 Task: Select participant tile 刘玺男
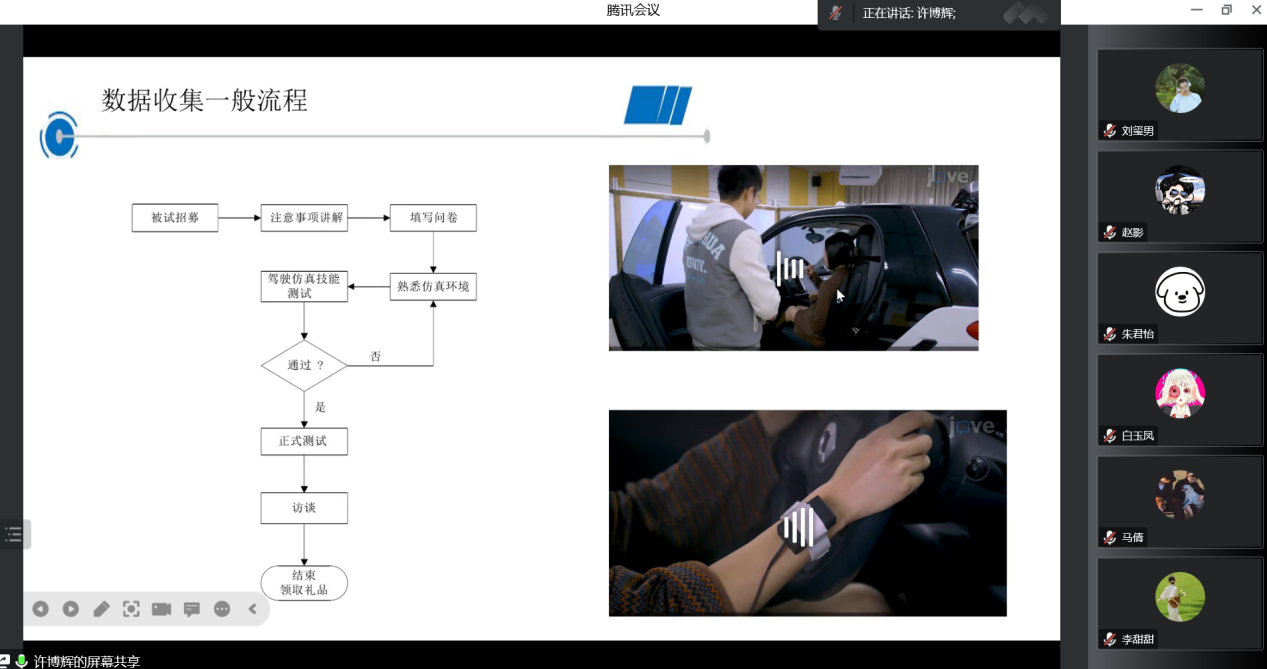pyautogui.click(x=1180, y=94)
